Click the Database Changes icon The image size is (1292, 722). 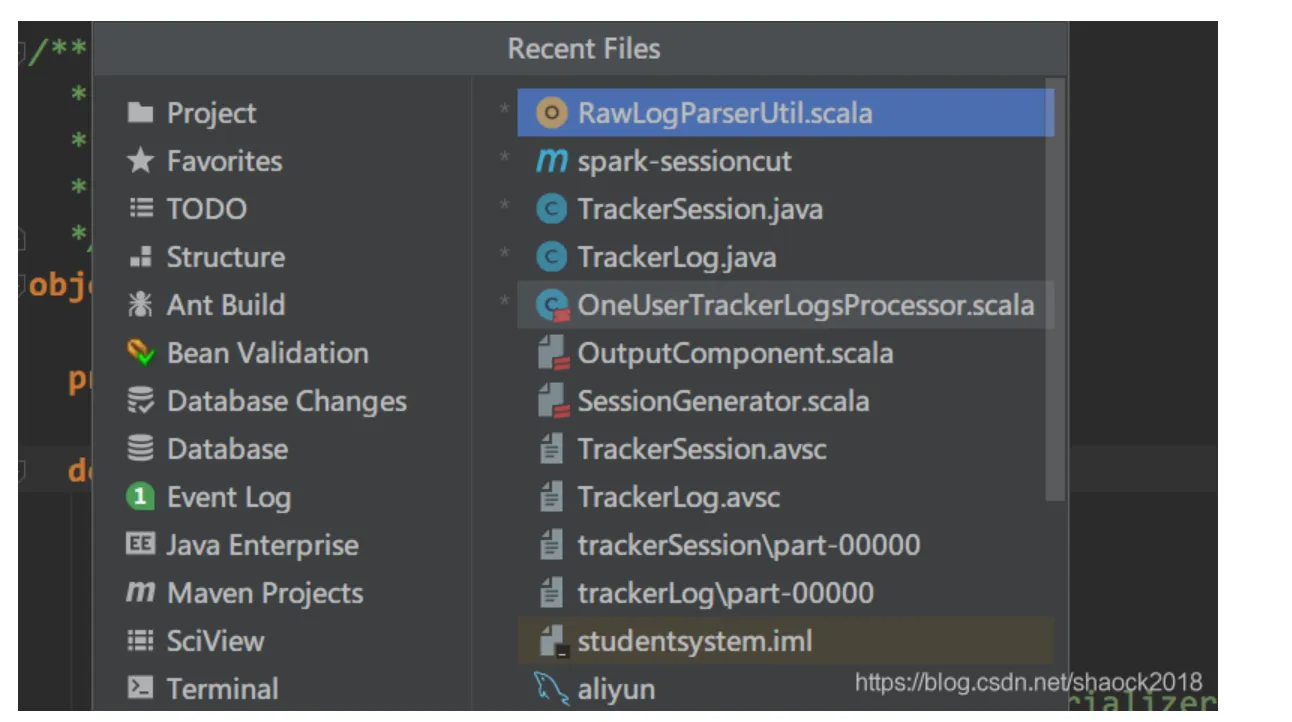pyautogui.click(x=141, y=401)
